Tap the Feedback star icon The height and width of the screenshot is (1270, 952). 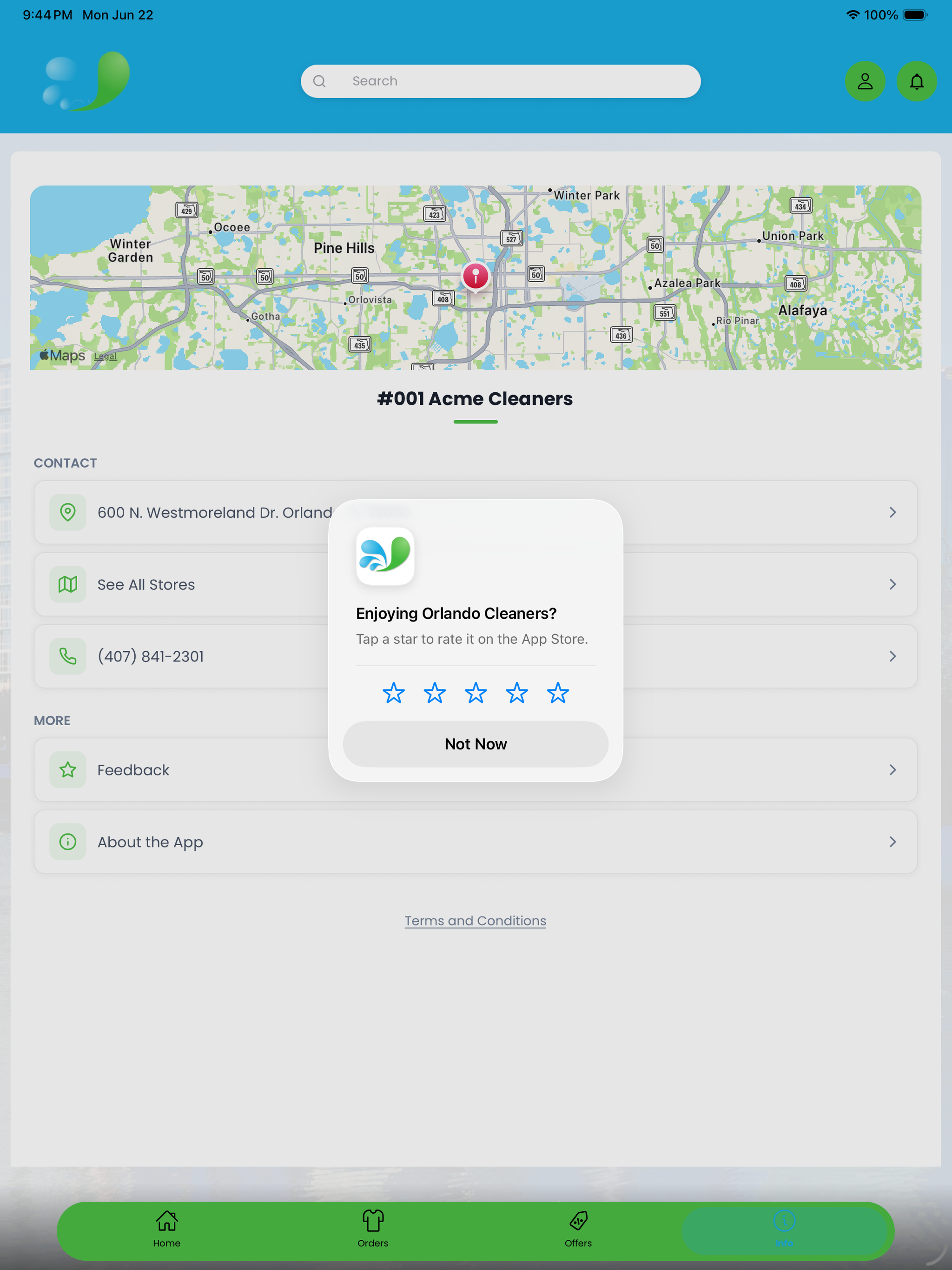68,770
